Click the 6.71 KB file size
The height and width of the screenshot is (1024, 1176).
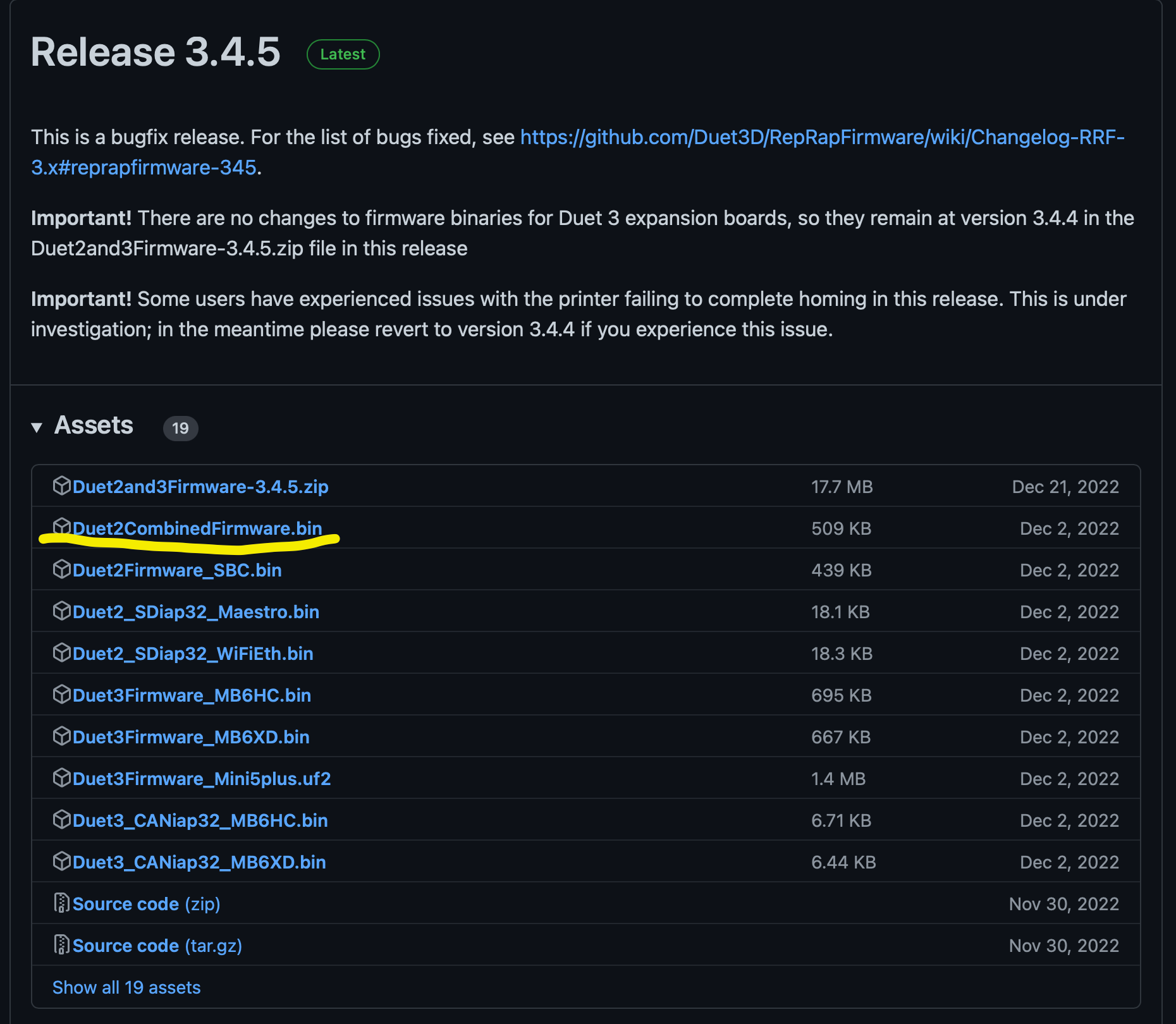(x=841, y=820)
